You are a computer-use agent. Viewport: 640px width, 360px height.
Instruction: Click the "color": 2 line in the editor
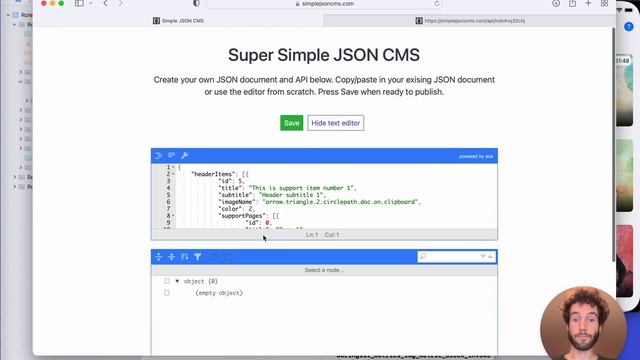(236, 209)
